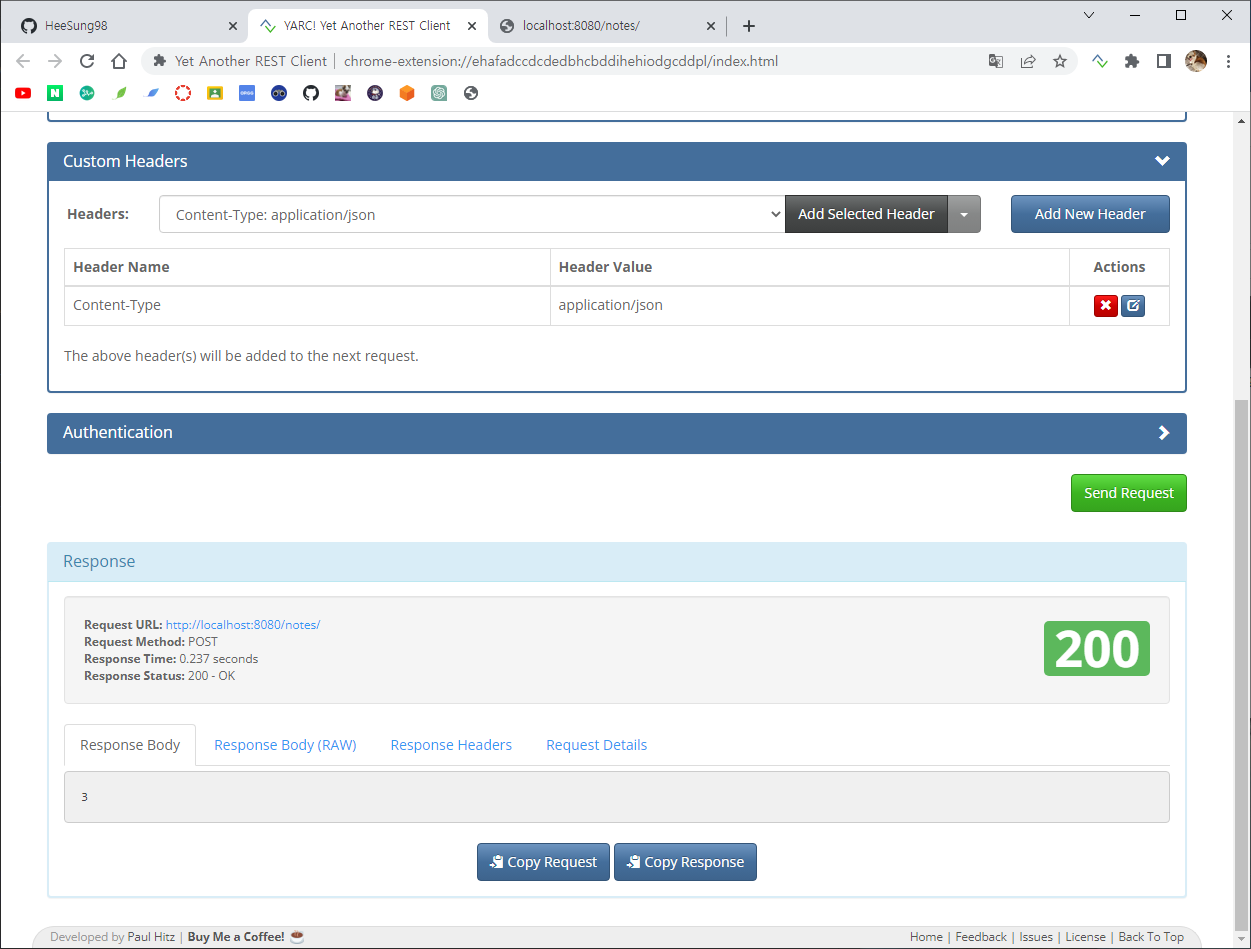Open the red dashed circle bookmark
This screenshot has width=1251, height=949.
(183, 93)
